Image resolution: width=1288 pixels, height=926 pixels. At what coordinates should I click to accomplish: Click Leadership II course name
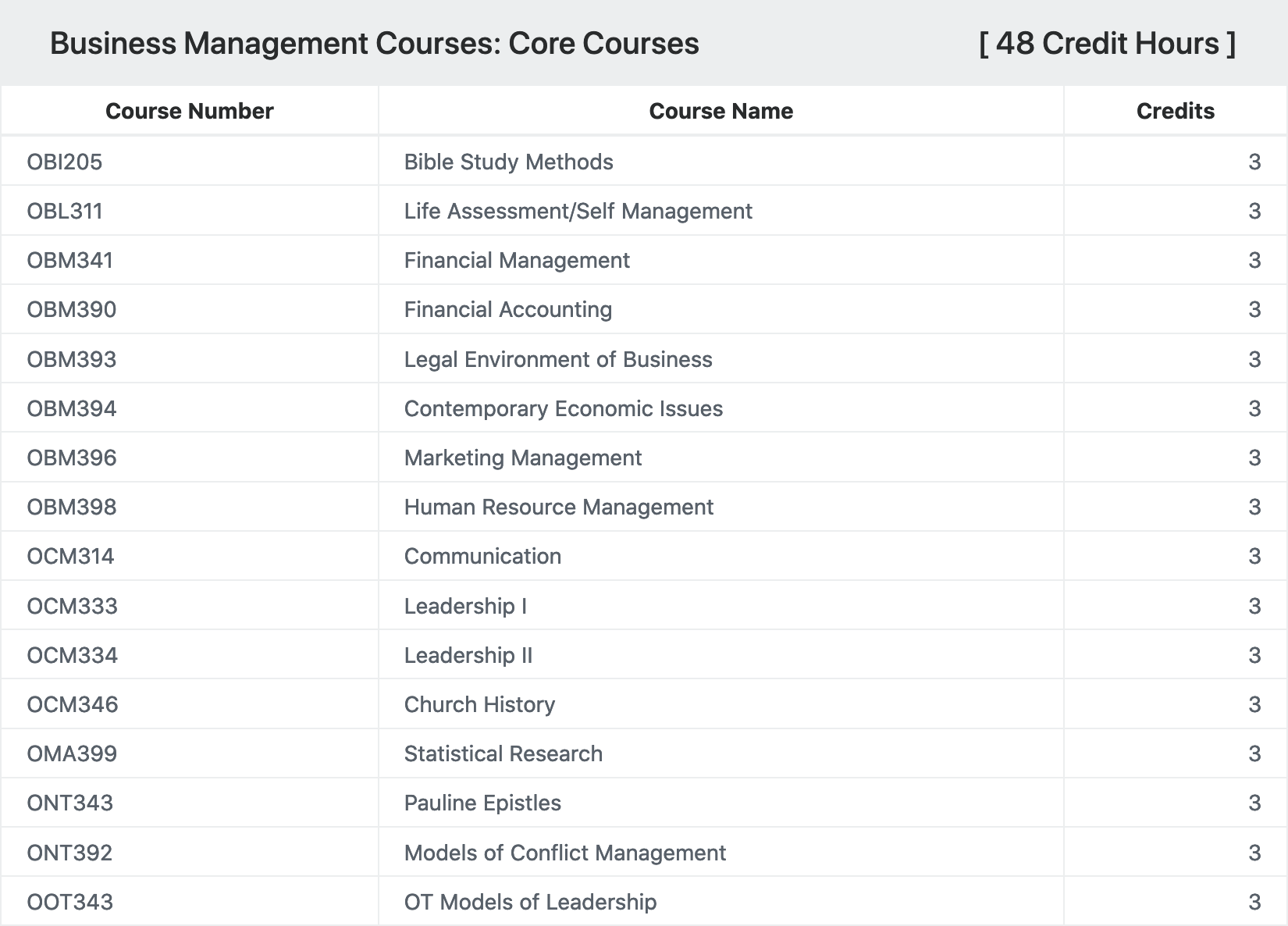tap(468, 655)
